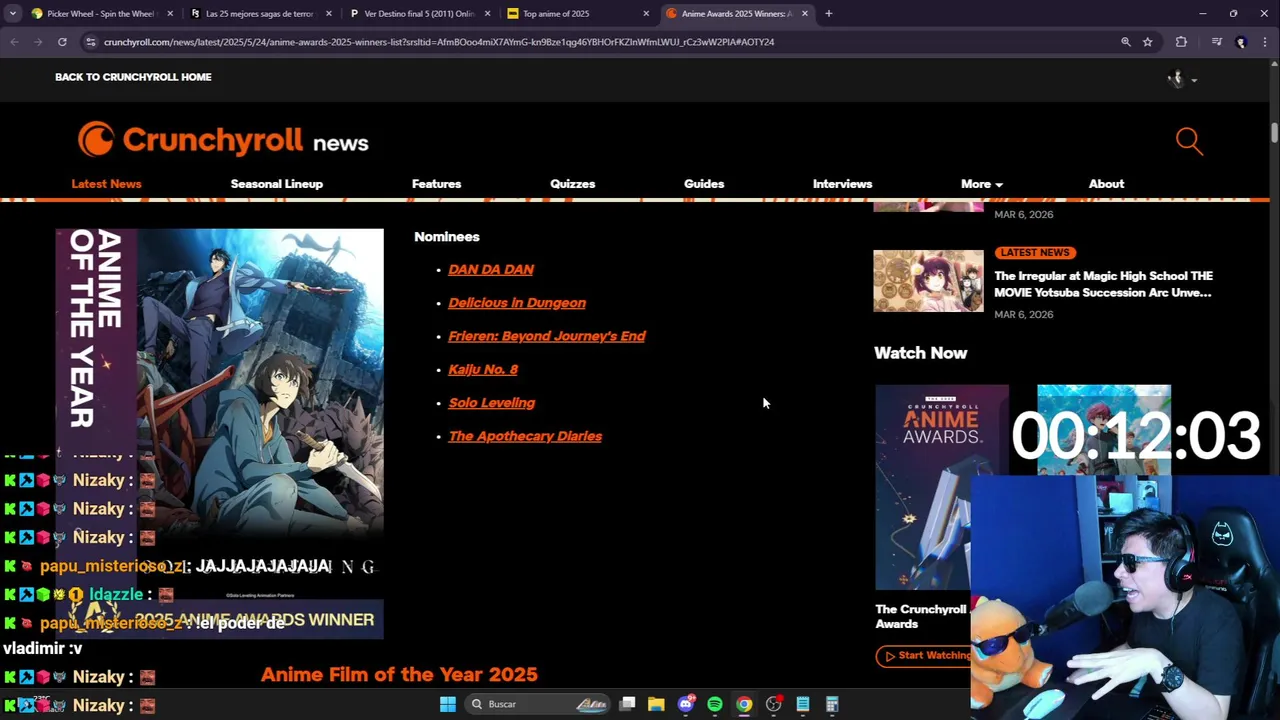
Task: Open The Apothecary Diaries nominee link
Action: point(525,436)
